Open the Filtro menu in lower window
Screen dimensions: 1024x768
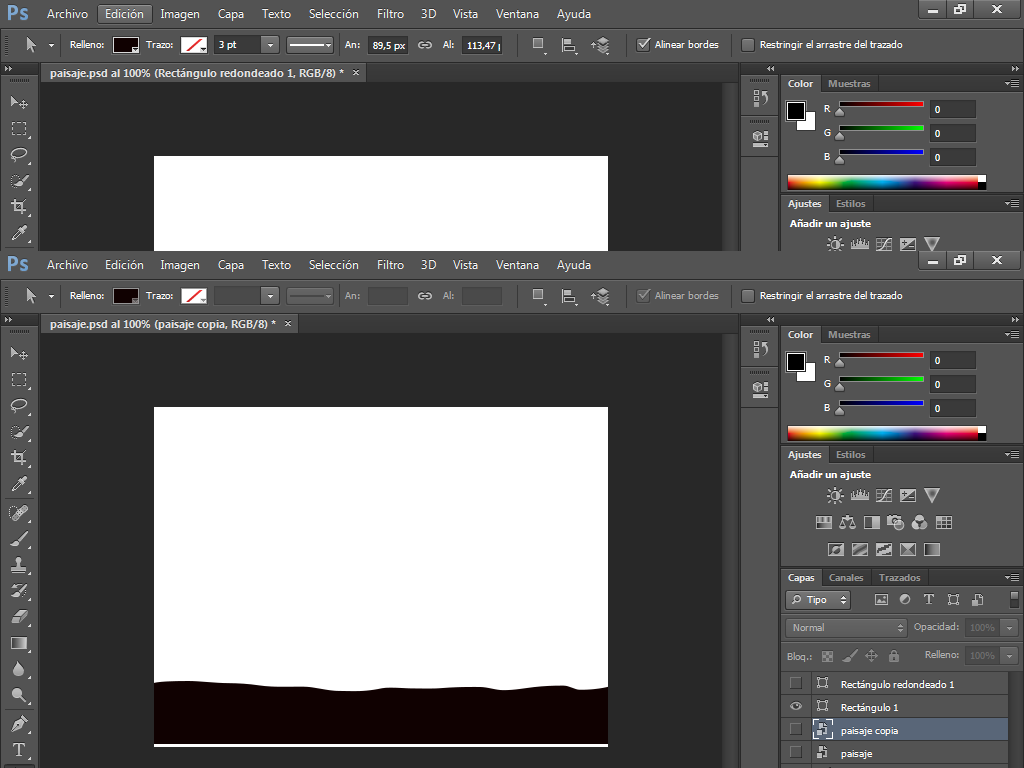(x=390, y=264)
